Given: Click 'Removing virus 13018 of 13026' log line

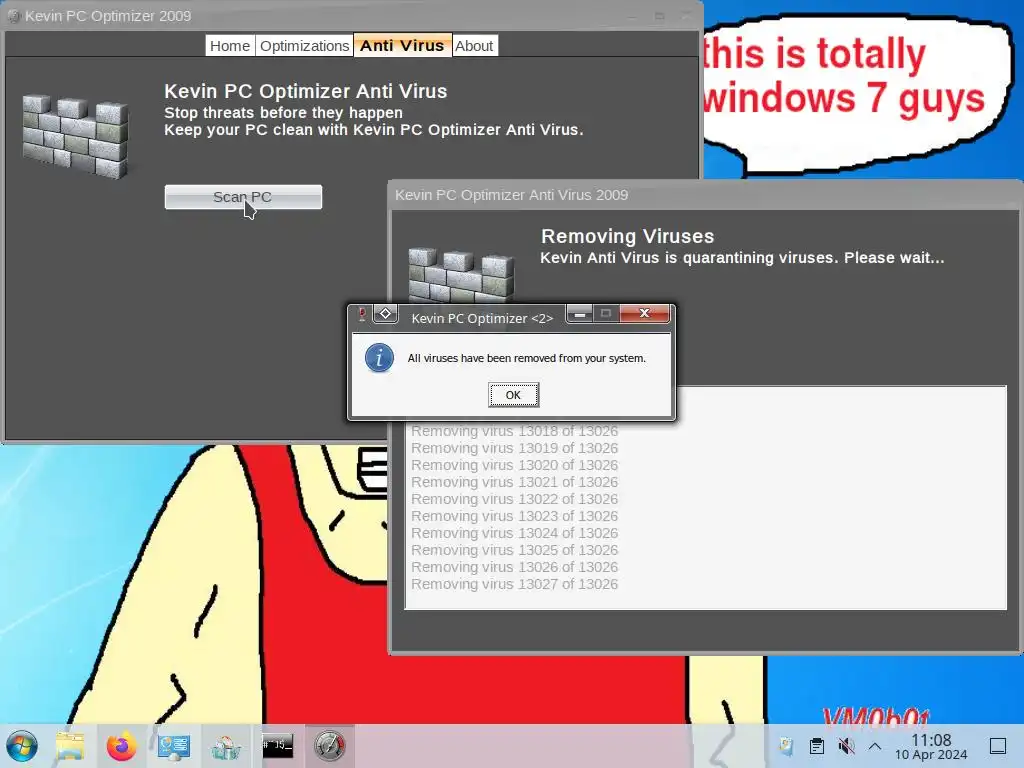Looking at the screenshot, I should (515, 431).
